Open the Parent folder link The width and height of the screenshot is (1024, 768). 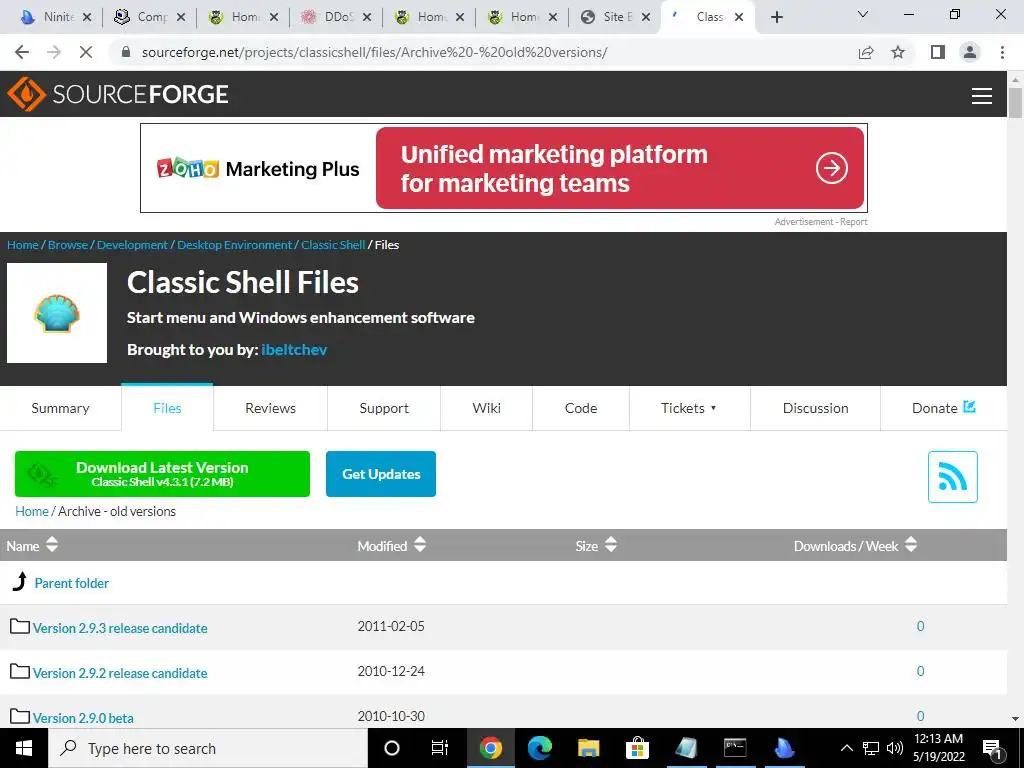point(72,583)
